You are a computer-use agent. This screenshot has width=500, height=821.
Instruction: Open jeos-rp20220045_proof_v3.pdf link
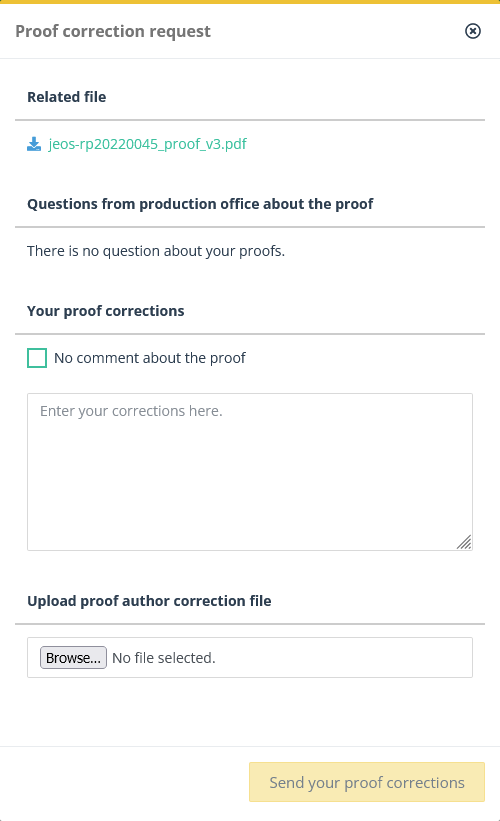coord(148,144)
